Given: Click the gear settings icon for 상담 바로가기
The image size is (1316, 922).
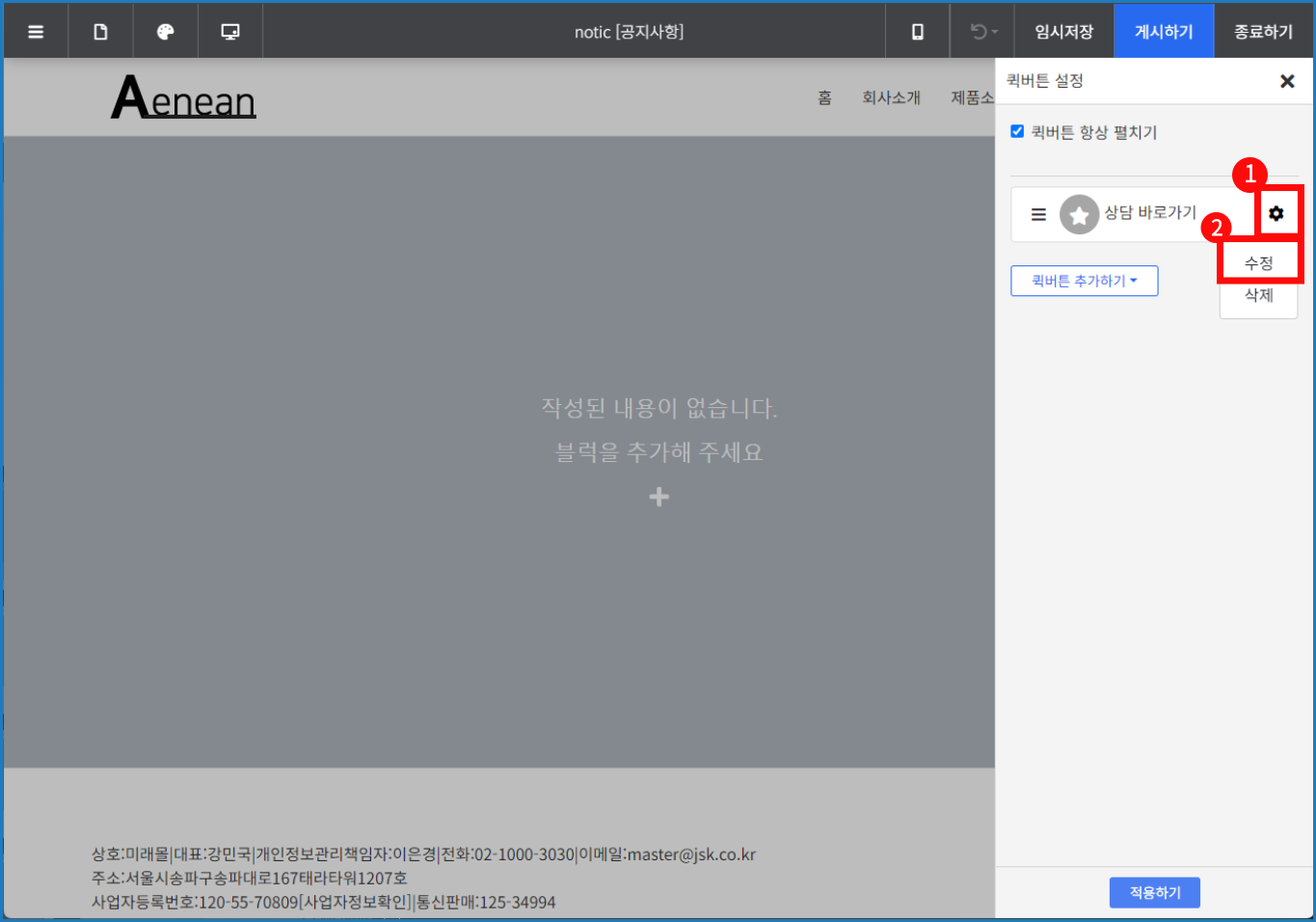Looking at the screenshot, I should point(1276,213).
